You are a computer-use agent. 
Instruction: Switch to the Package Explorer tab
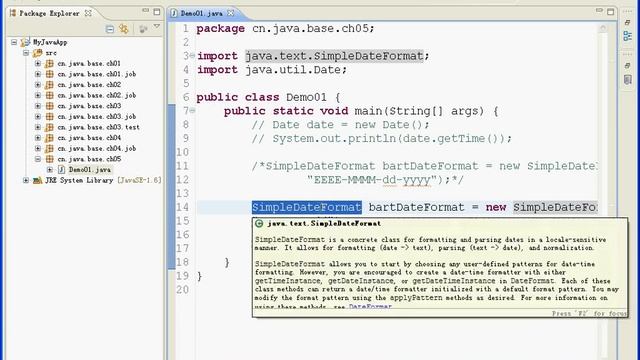coord(49,13)
